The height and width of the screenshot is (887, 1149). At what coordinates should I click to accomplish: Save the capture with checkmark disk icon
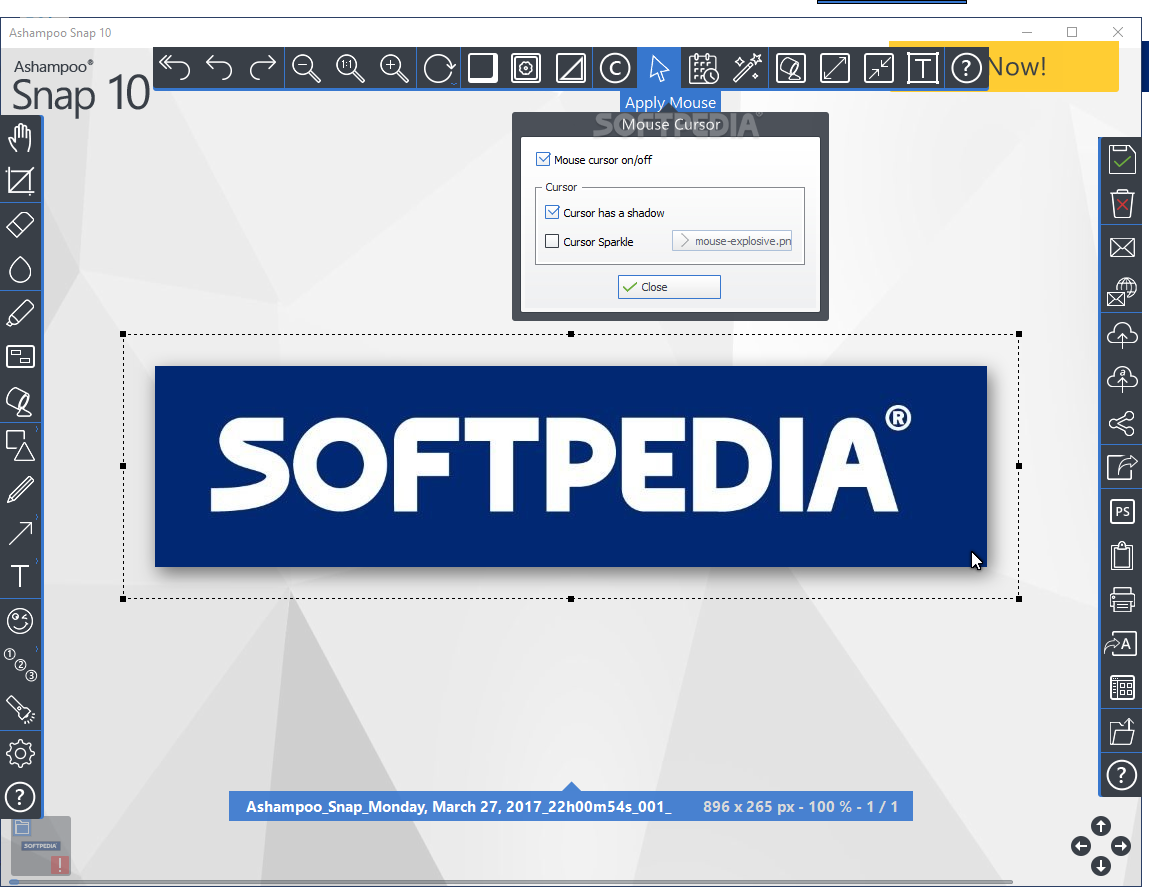[x=1122, y=159]
